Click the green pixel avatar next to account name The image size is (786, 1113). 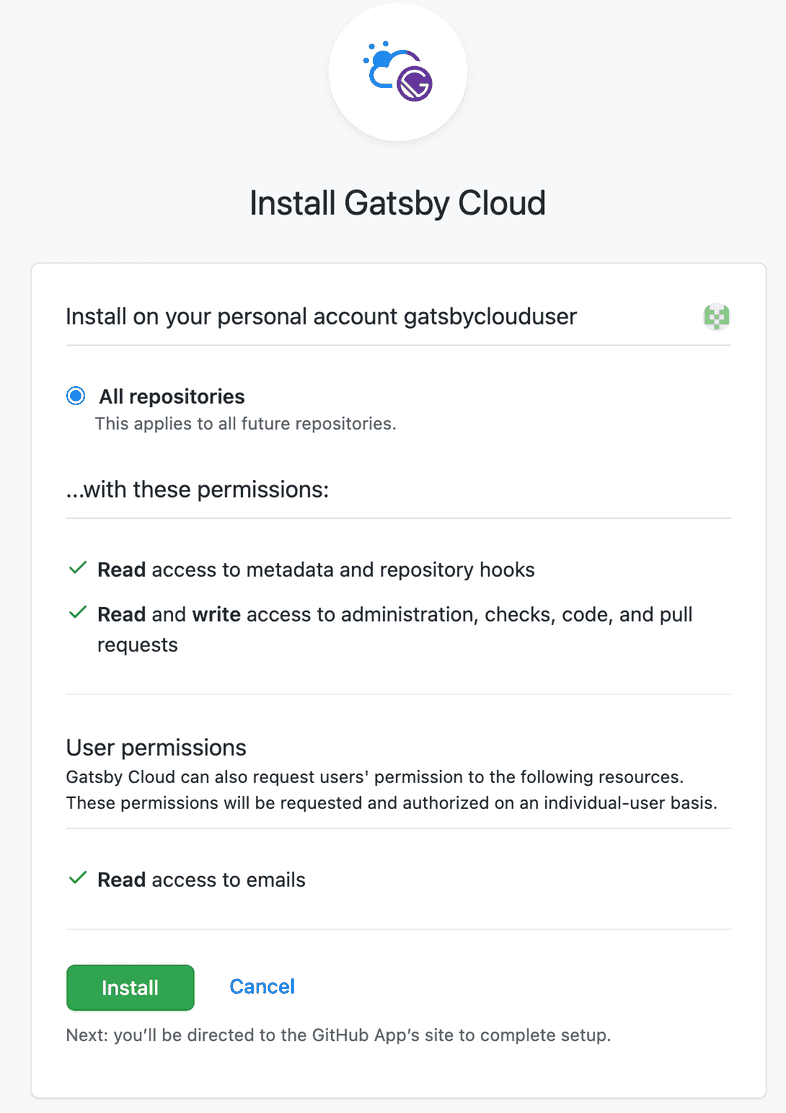pos(716,316)
